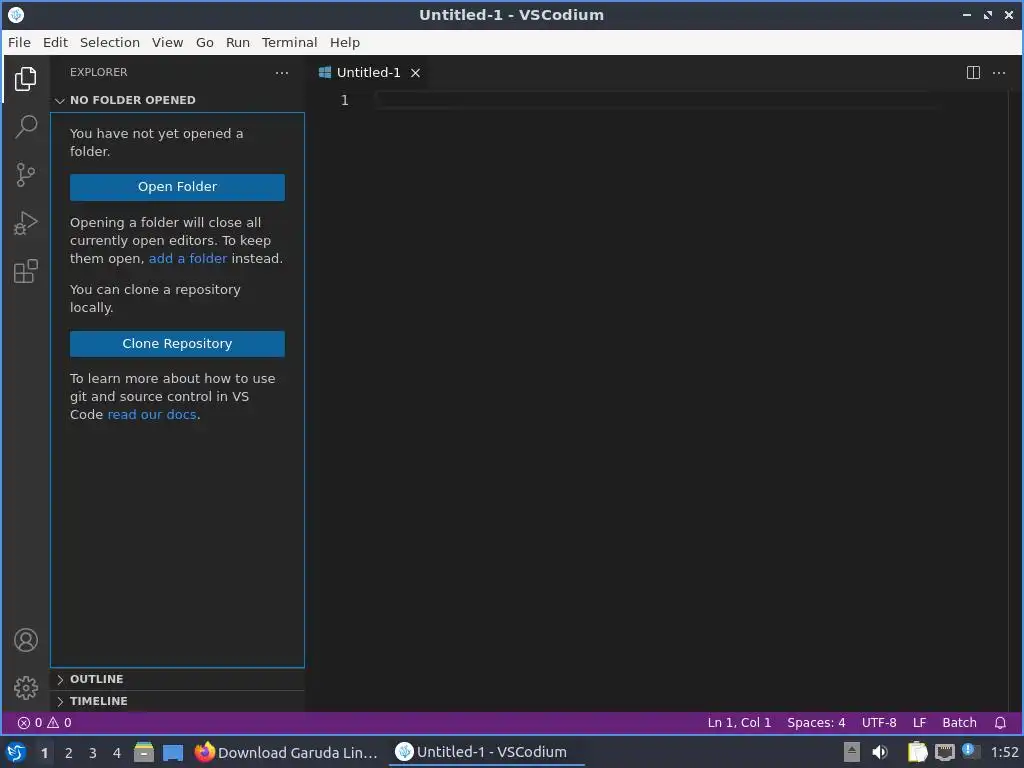The height and width of the screenshot is (768, 1024).
Task: Change file encoding via UTF-8
Action: [878, 723]
